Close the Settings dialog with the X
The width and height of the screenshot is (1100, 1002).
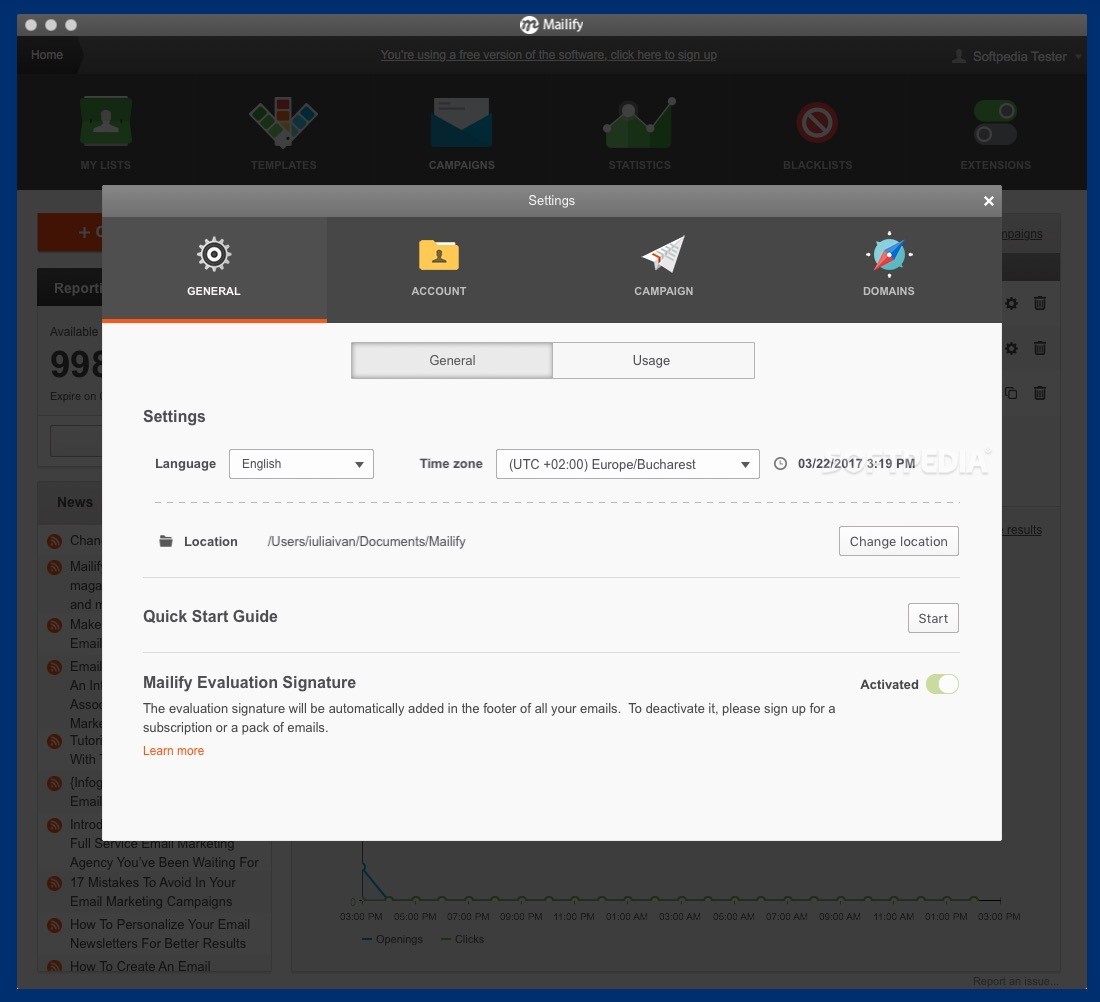point(988,201)
